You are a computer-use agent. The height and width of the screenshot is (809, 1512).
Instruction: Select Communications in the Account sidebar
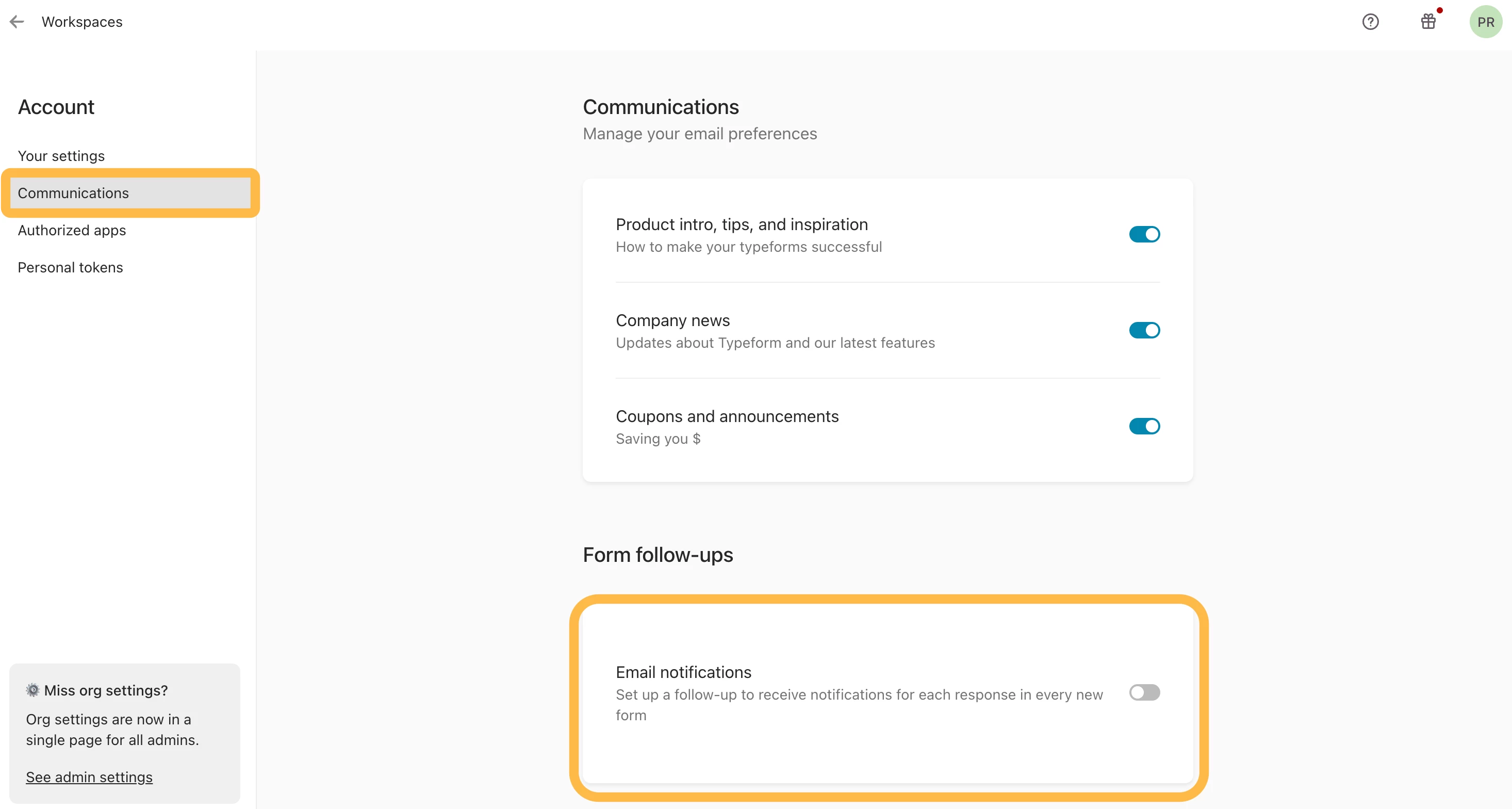click(x=73, y=192)
